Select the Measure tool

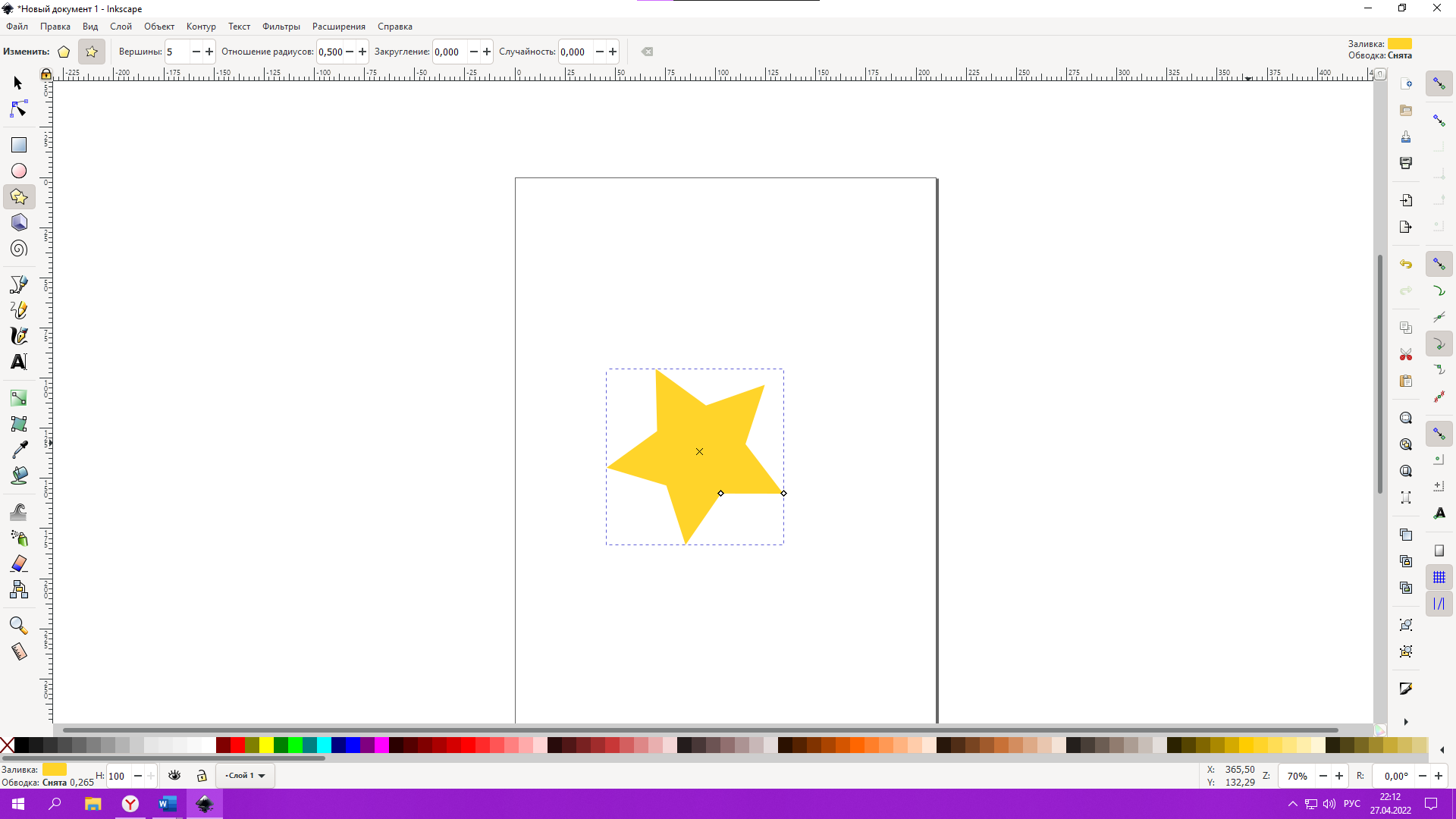(x=18, y=651)
